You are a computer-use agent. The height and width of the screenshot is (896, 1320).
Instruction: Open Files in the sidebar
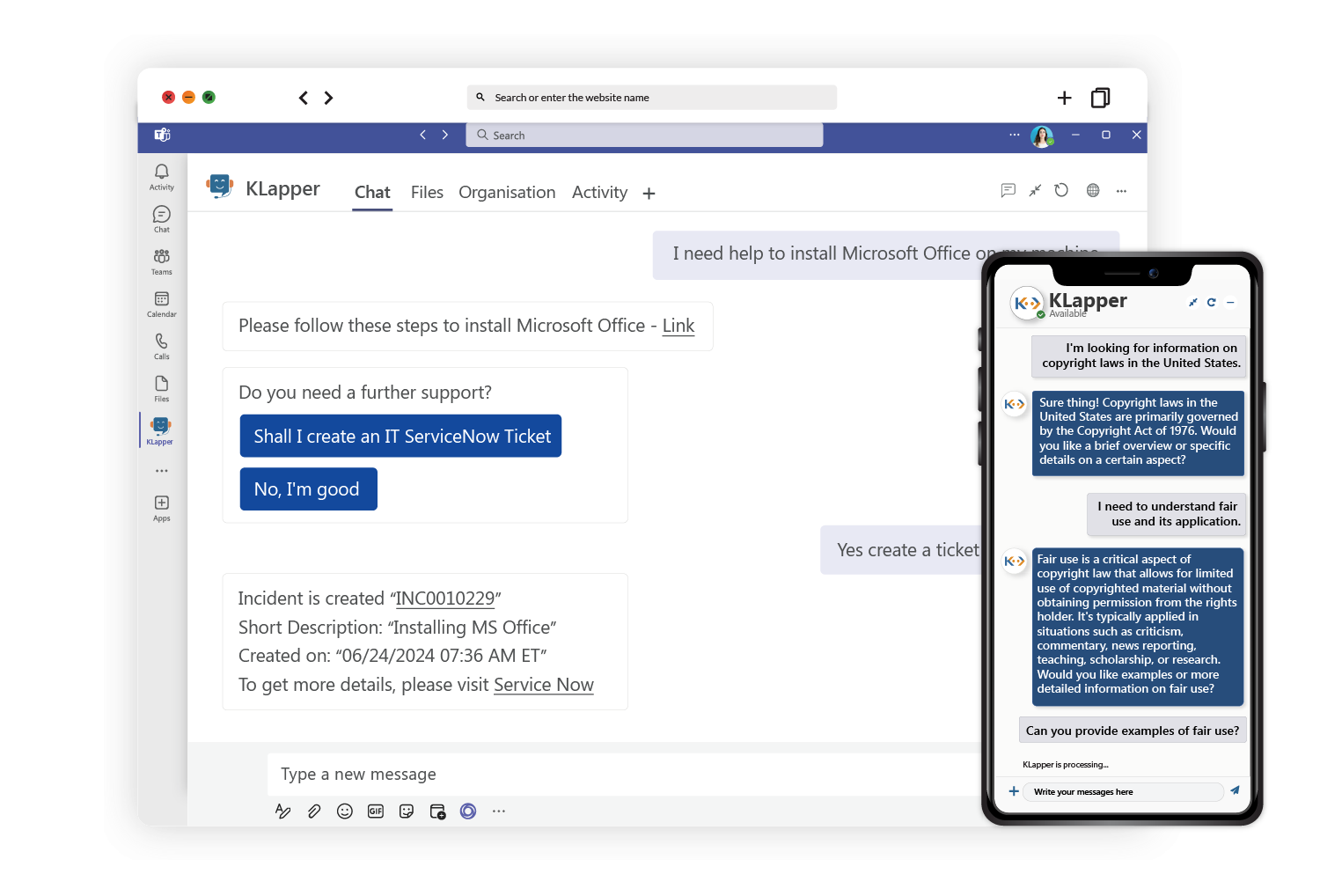click(162, 388)
